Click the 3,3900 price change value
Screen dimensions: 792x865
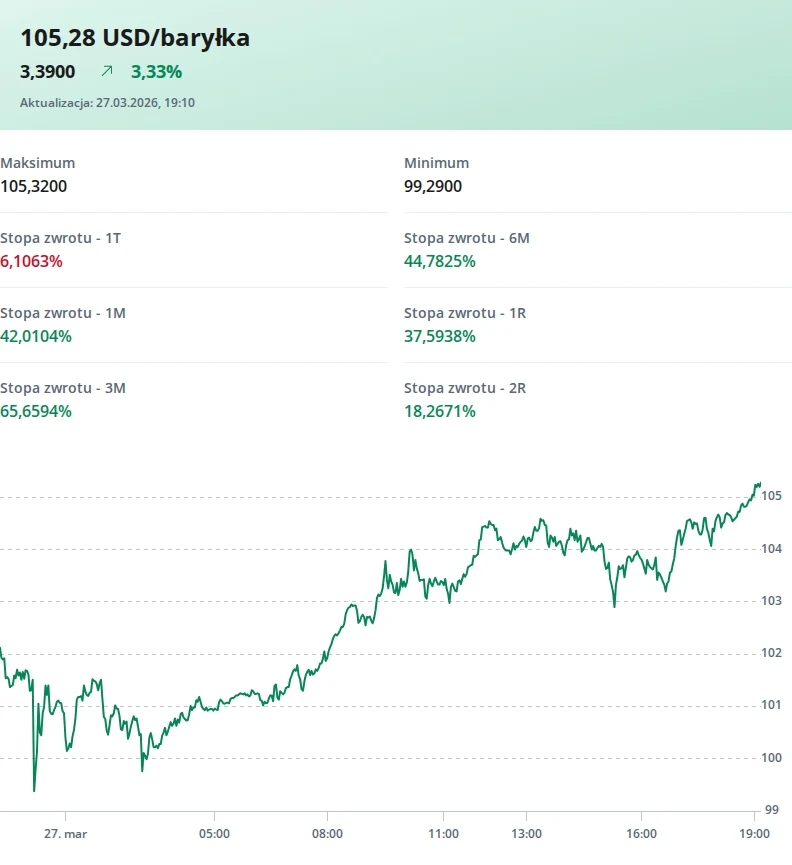point(47,72)
